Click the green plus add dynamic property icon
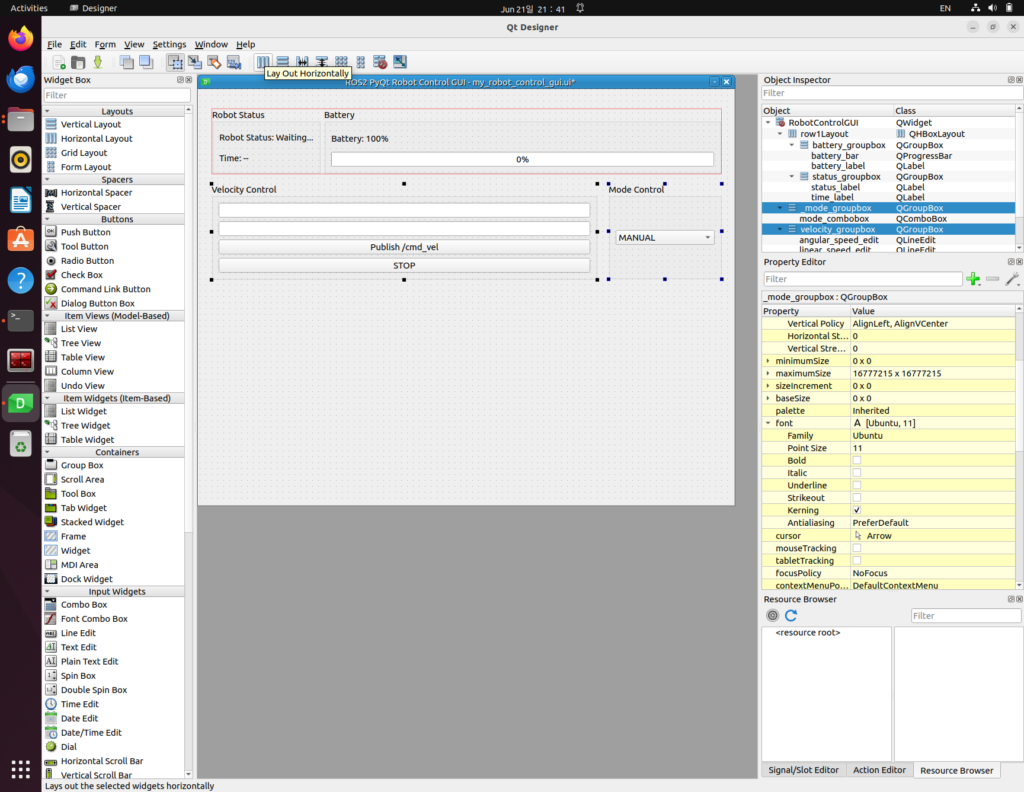This screenshot has height=792, width=1024. (973, 279)
